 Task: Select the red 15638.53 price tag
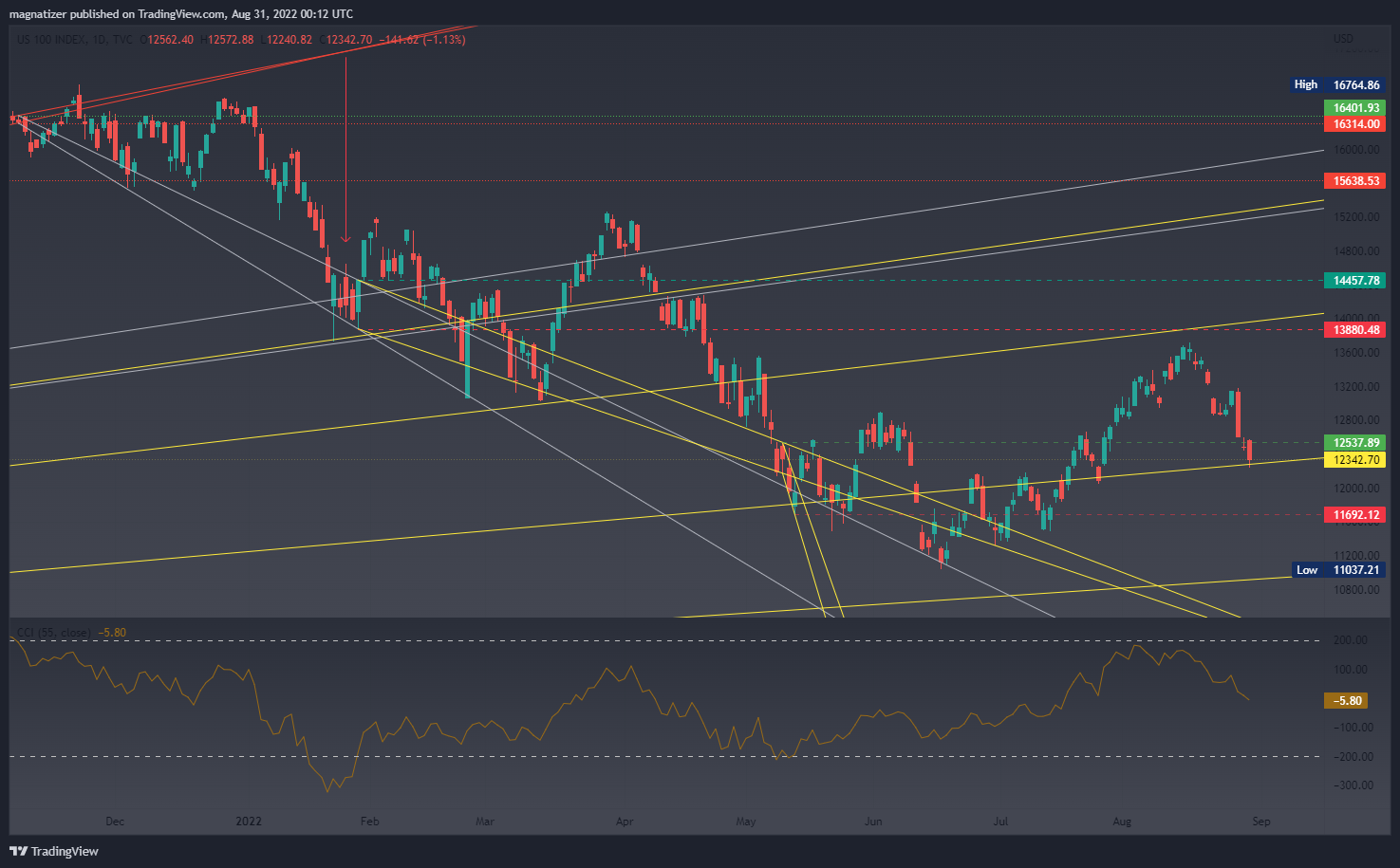[x=1355, y=180]
